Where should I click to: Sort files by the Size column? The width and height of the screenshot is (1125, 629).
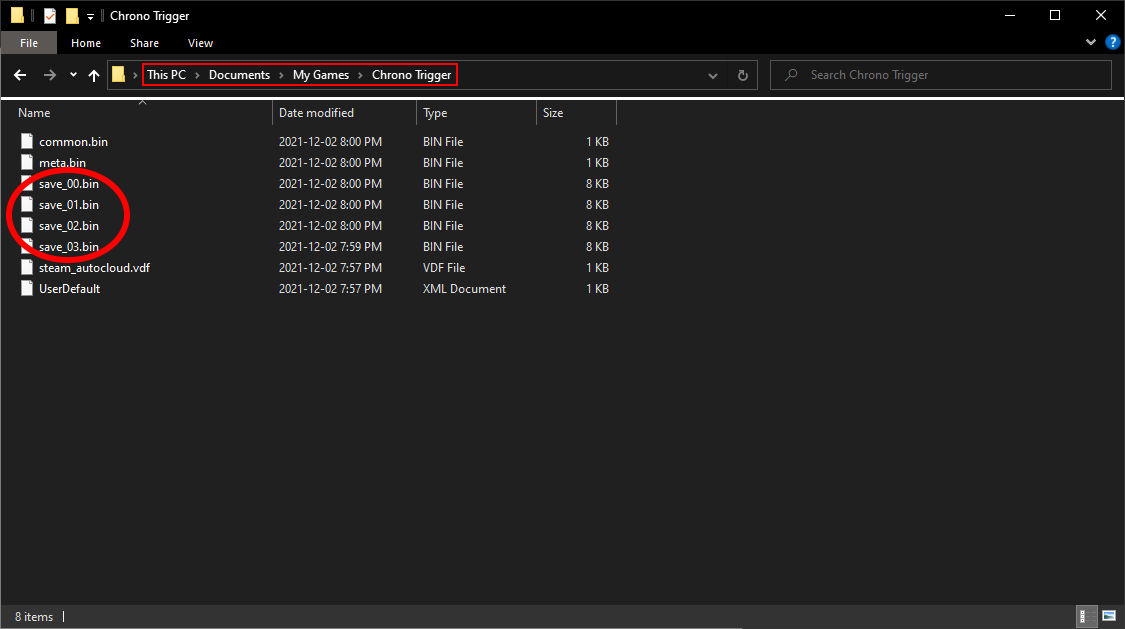pyautogui.click(x=552, y=113)
